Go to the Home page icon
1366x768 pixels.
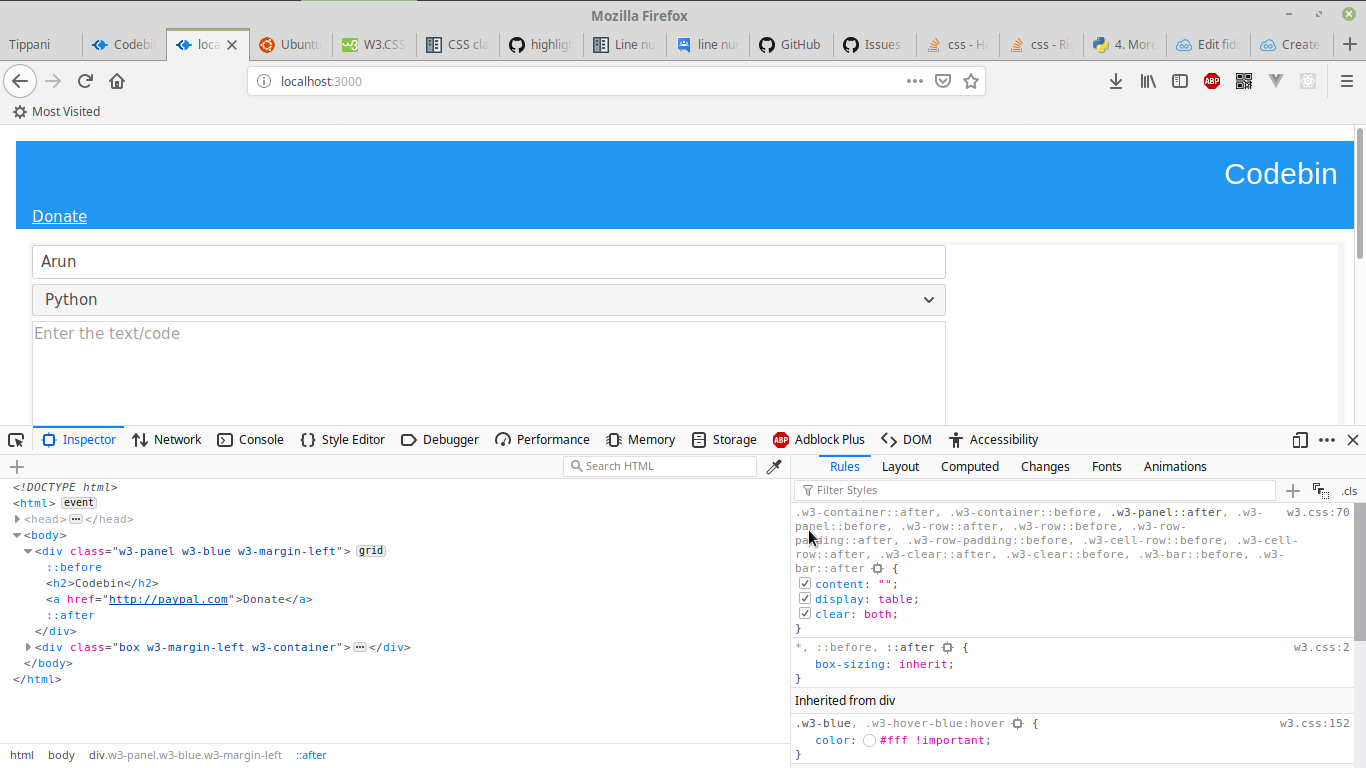117,81
